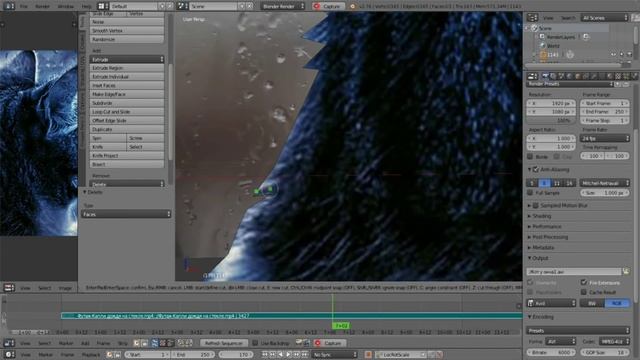Screen dimensions: 640x360
Task: Open the outliner editor type icon
Action: pyautogui.click(x=532, y=18)
